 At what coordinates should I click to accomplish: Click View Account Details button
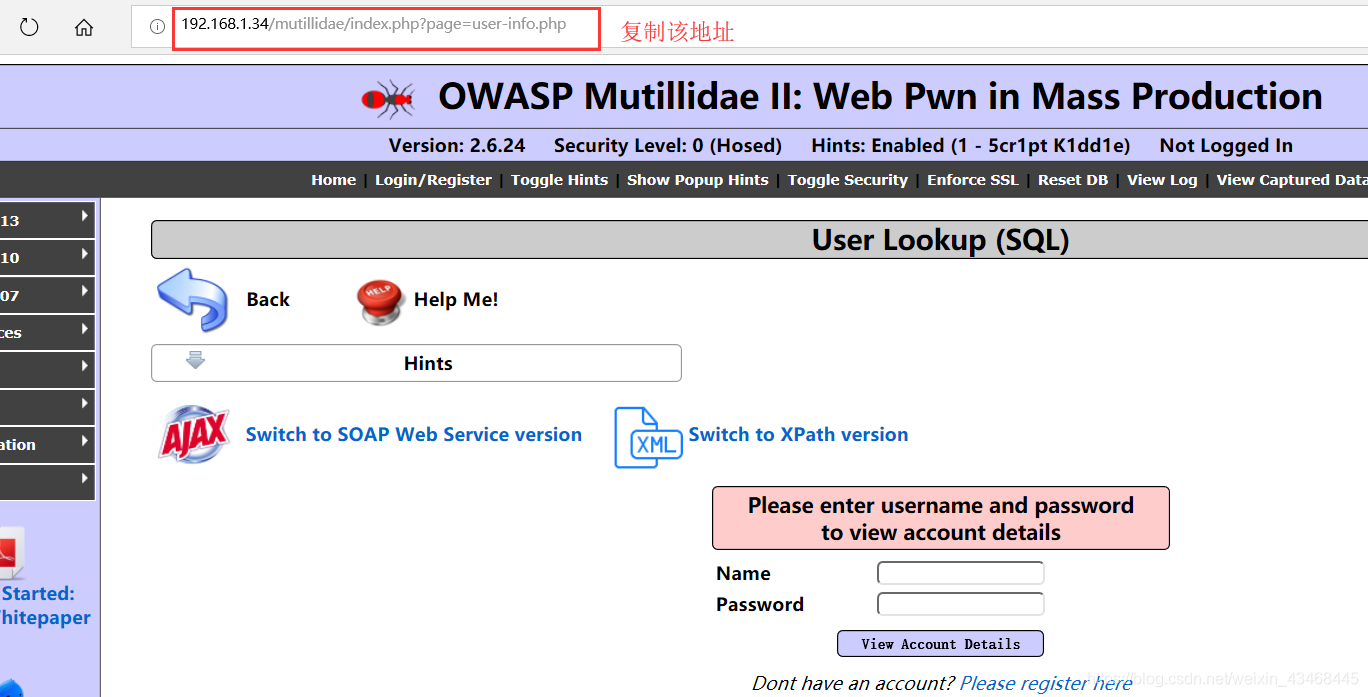coord(940,643)
